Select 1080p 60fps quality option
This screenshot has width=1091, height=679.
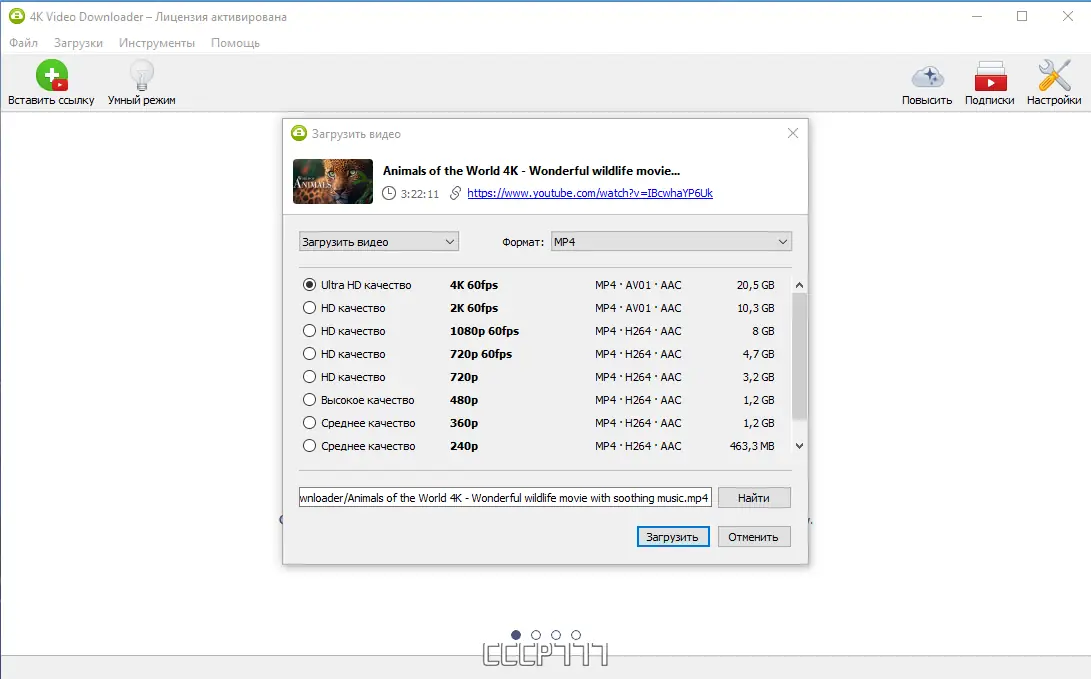point(310,330)
